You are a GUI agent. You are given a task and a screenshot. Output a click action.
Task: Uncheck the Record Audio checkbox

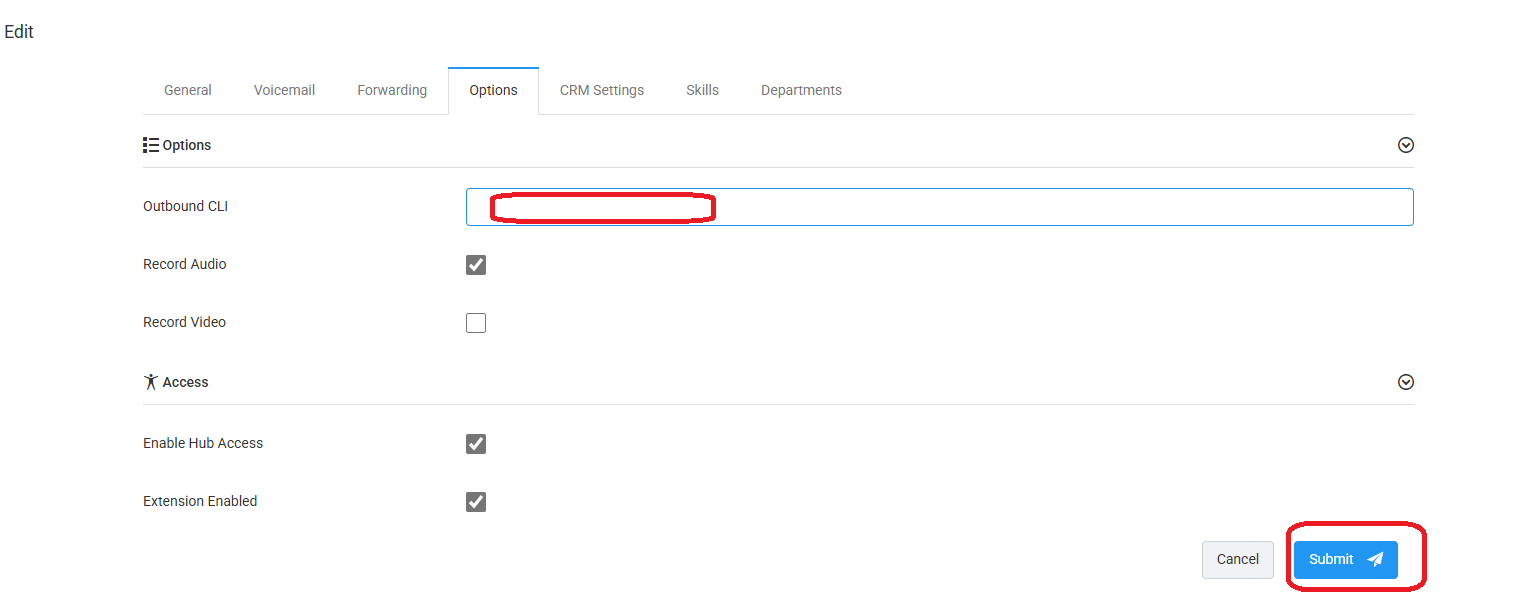pos(476,265)
